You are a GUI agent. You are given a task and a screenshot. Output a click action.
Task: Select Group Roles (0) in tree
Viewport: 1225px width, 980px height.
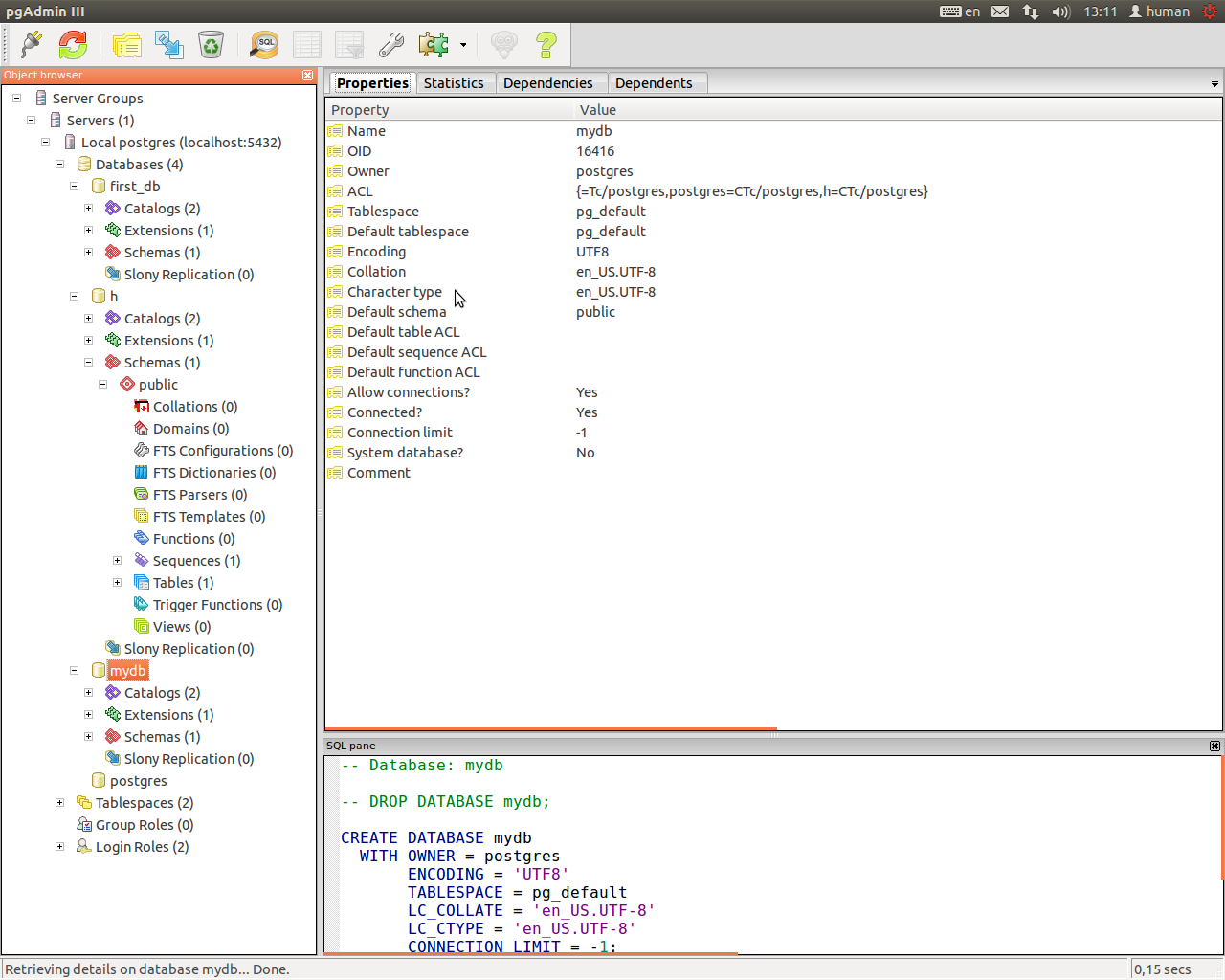(x=144, y=825)
